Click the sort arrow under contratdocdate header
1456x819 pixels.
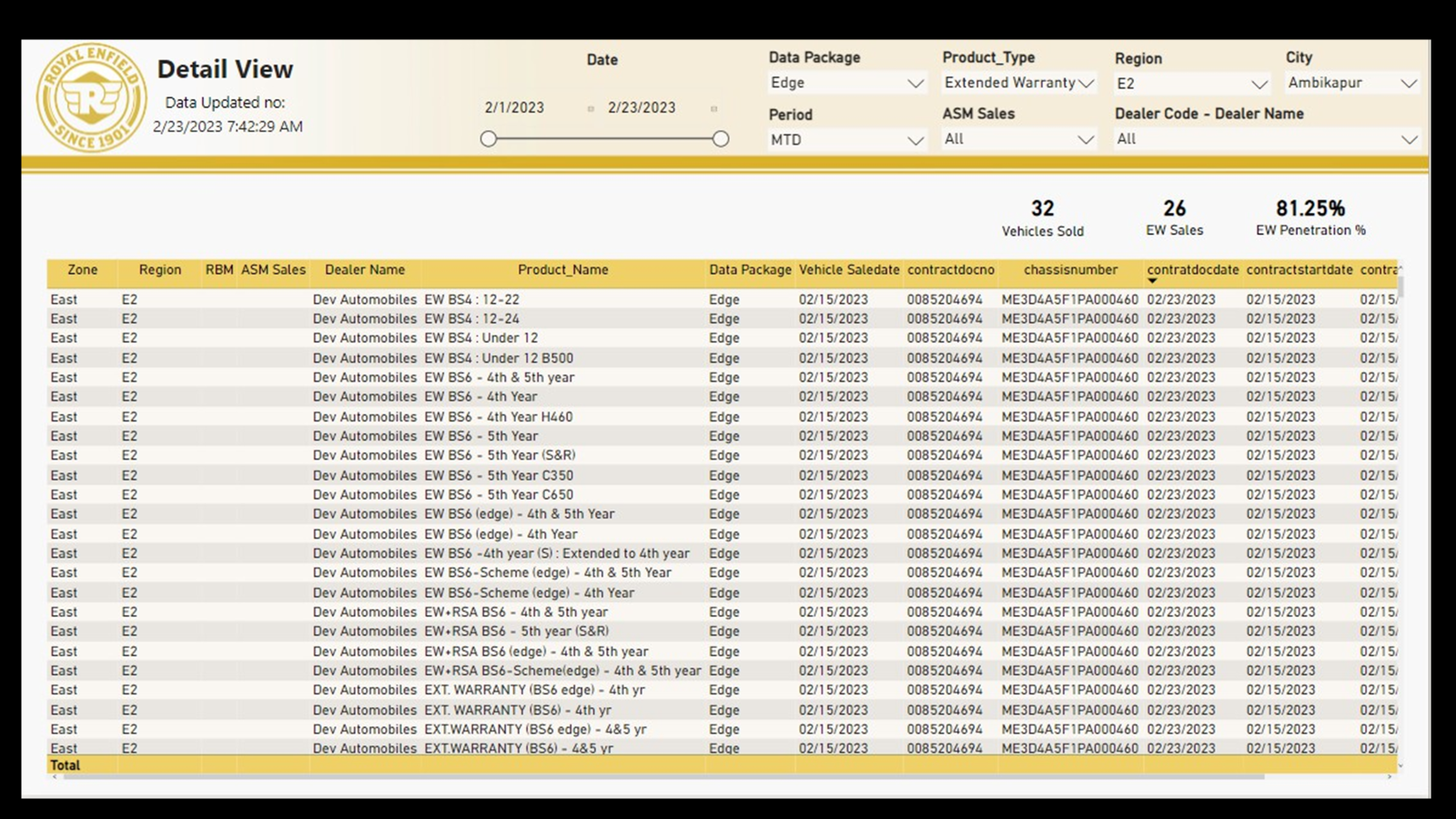point(1152,281)
